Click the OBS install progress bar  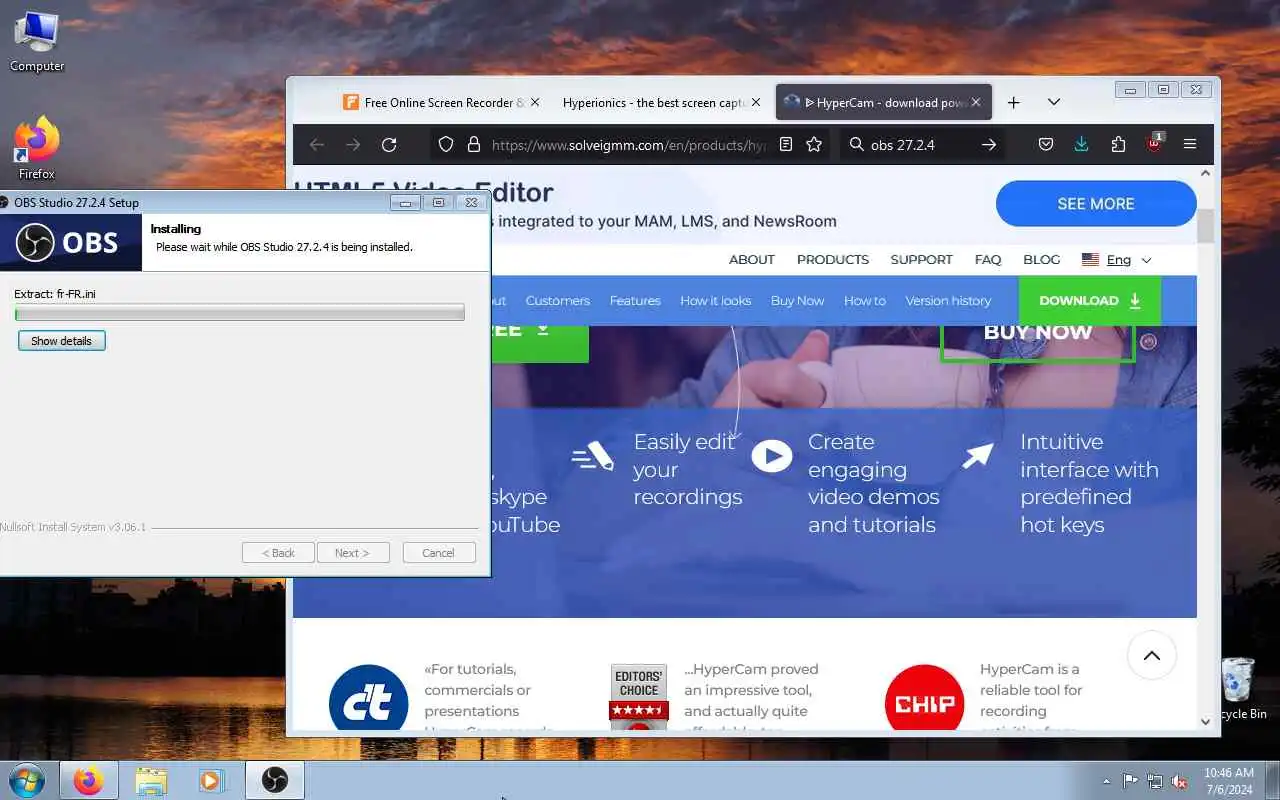coord(239,314)
